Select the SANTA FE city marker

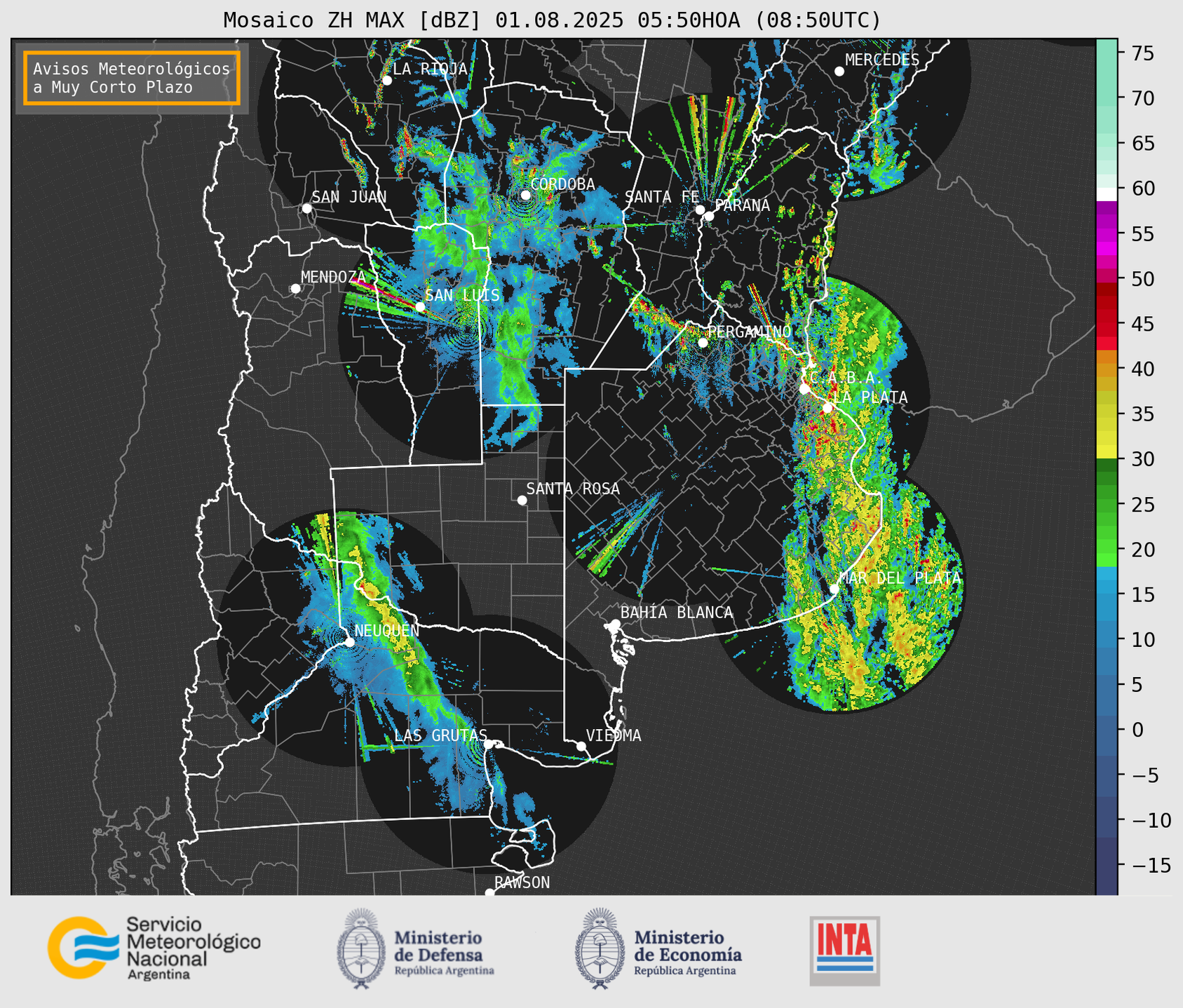[700, 210]
